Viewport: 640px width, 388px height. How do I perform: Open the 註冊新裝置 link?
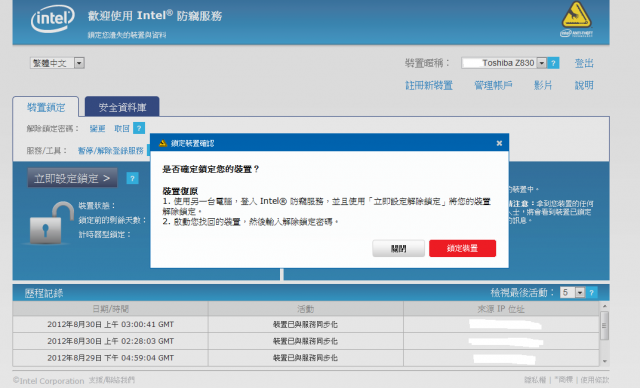(x=429, y=85)
